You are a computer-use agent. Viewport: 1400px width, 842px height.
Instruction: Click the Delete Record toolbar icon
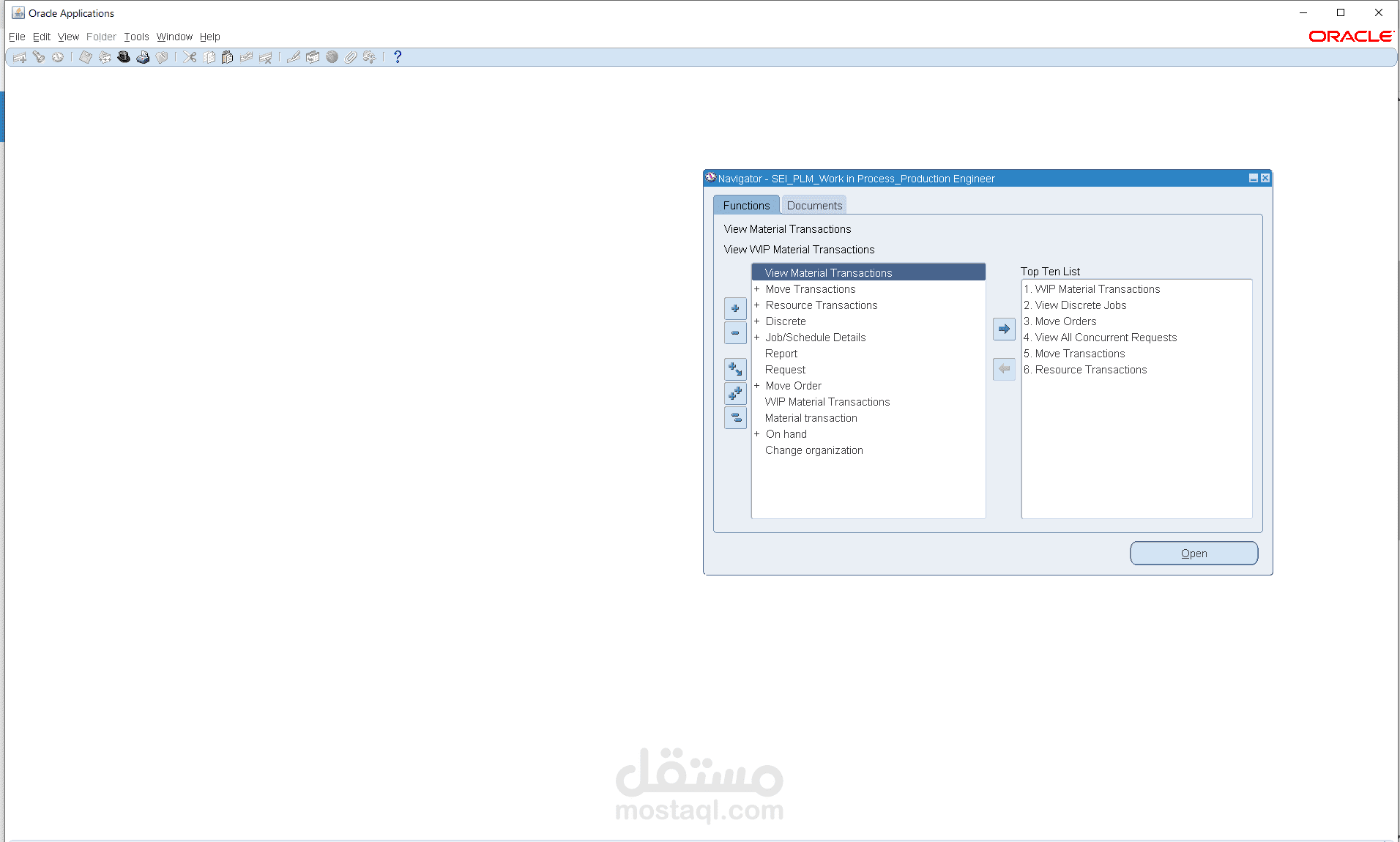click(x=266, y=57)
